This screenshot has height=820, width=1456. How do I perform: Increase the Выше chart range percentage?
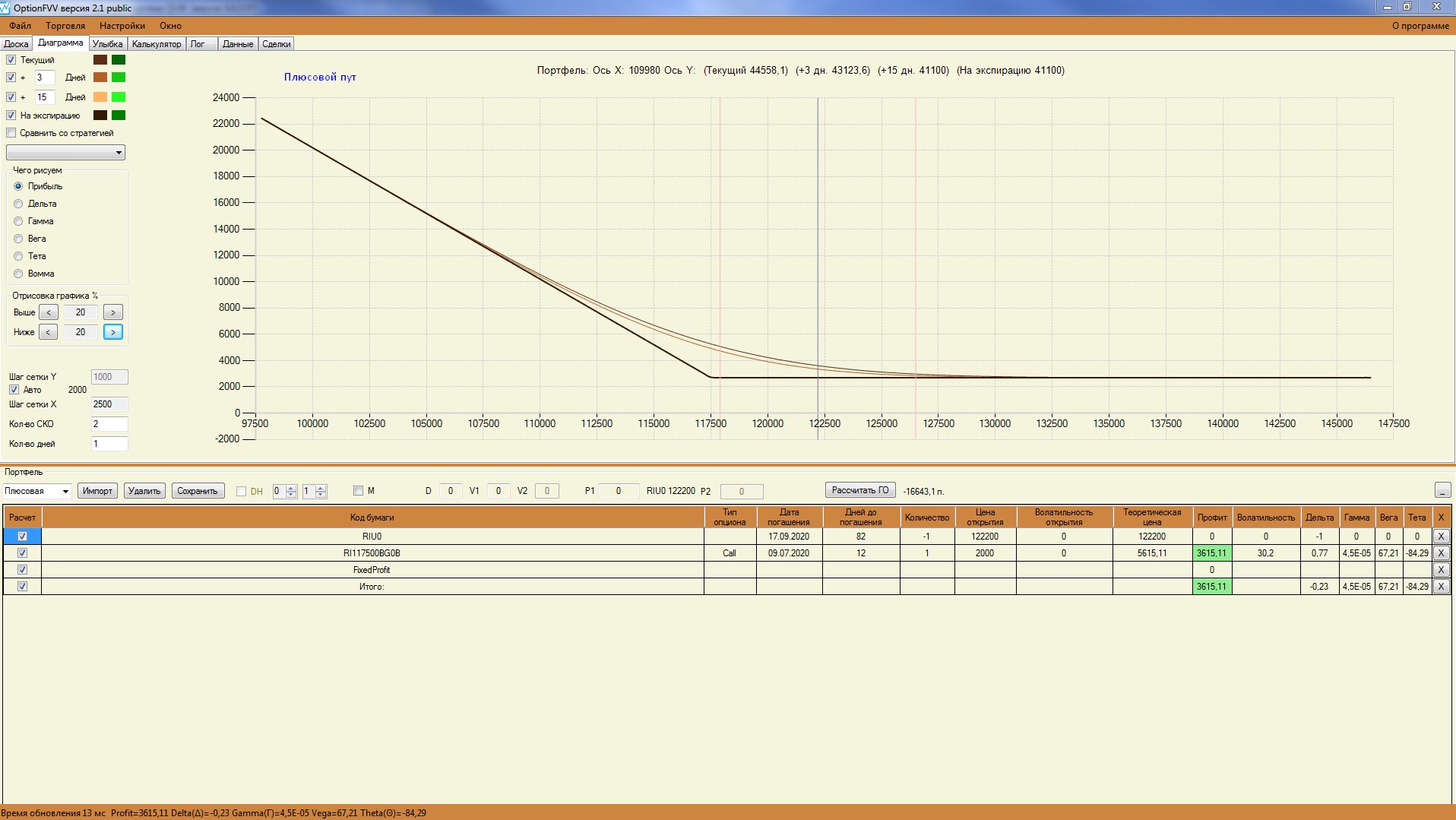click(x=113, y=312)
